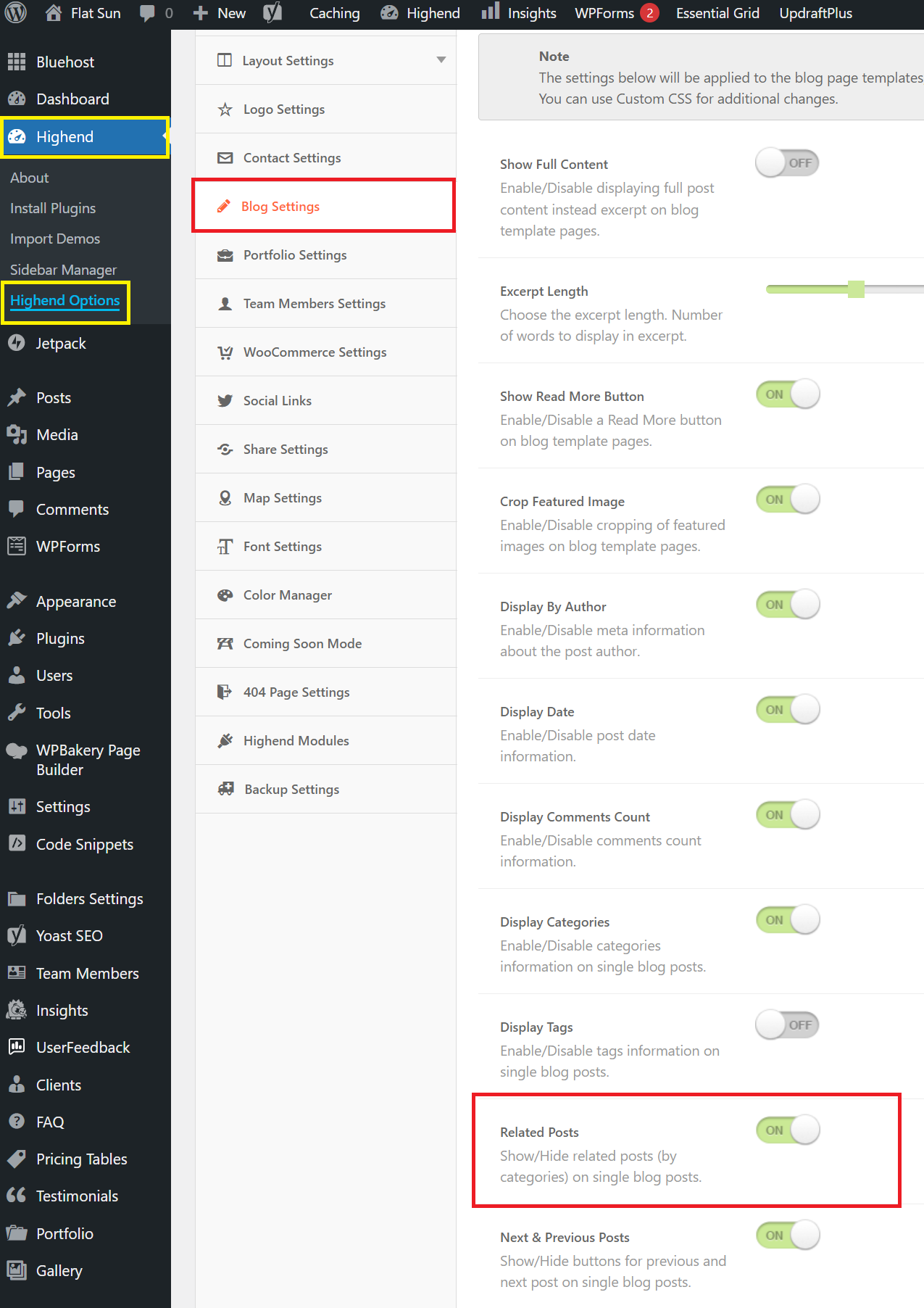Image resolution: width=924 pixels, height=1308 pixels.
Task: Click the Jetpack icon in sidebar
Action: pyautogui.click(x=17, y=343)
